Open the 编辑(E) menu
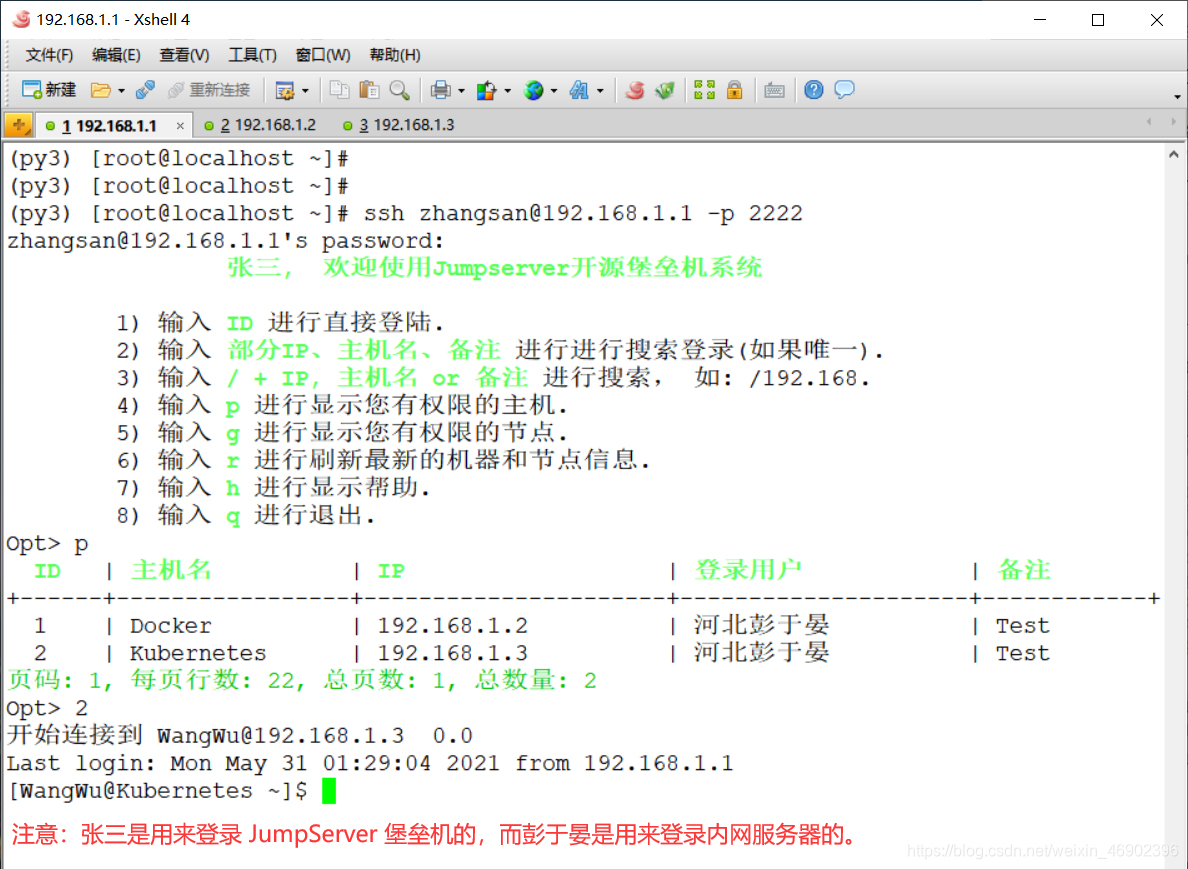 coord(116,55)
